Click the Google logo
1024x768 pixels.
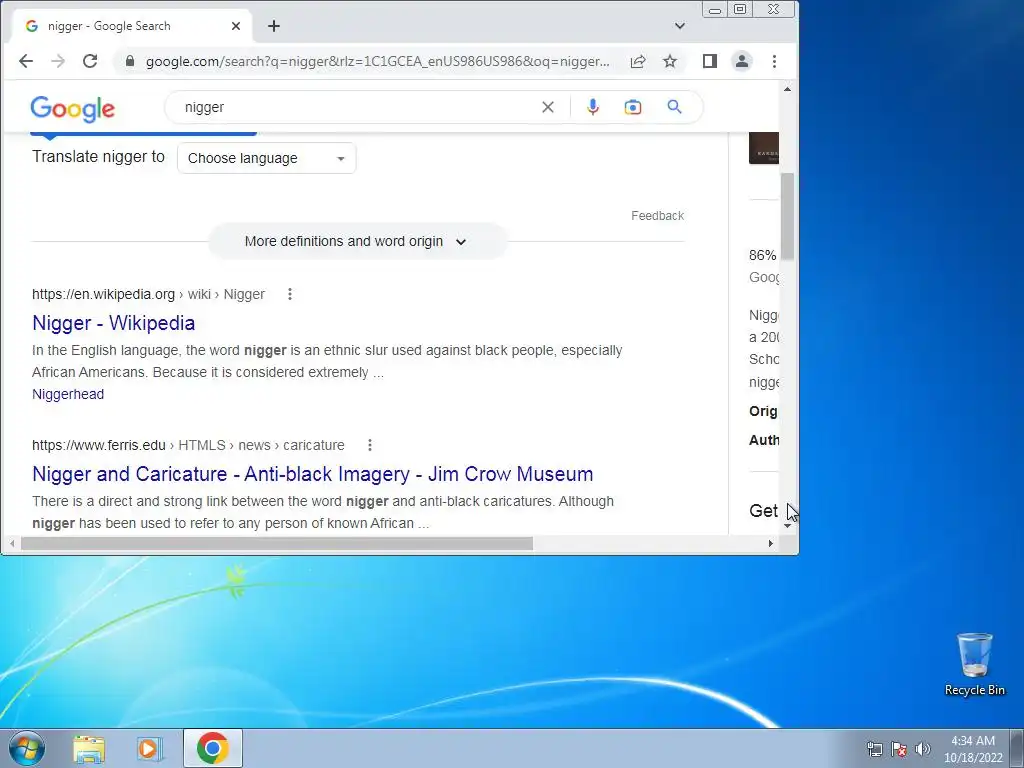pos(72,108)
